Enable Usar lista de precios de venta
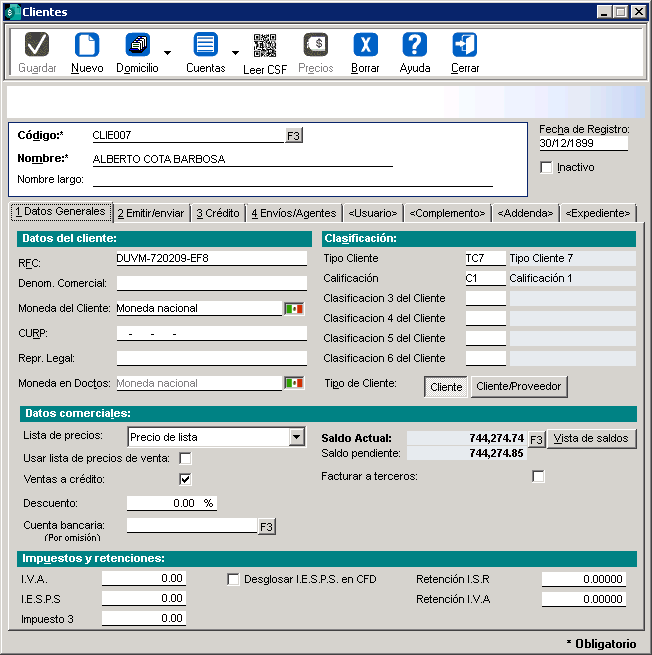Image resolution: width=652 pixels, height=655 pixels. pyautogui.click(x=185, y=458)
